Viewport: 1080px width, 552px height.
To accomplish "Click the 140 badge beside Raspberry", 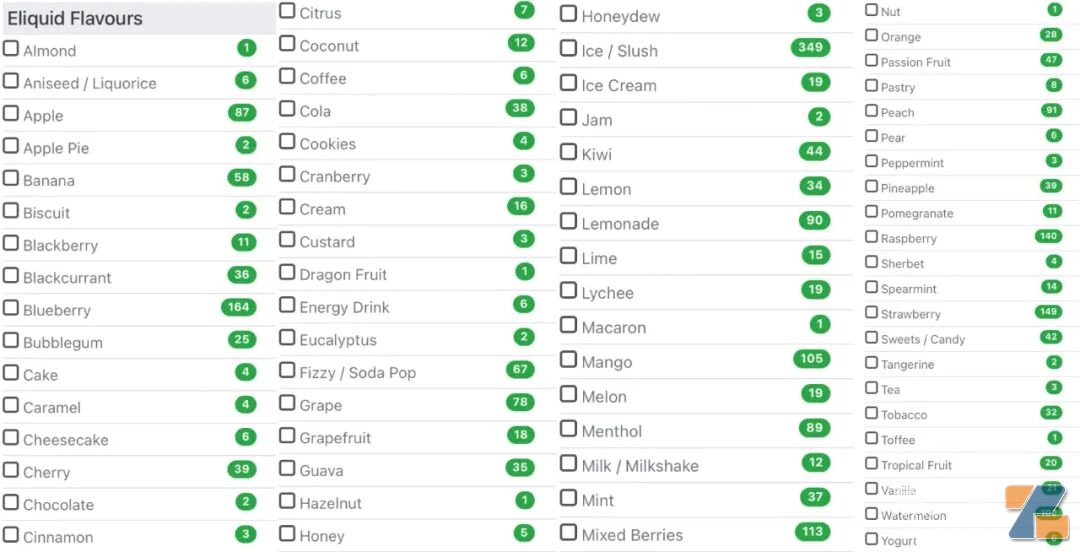I will [x=1048, y=237].
